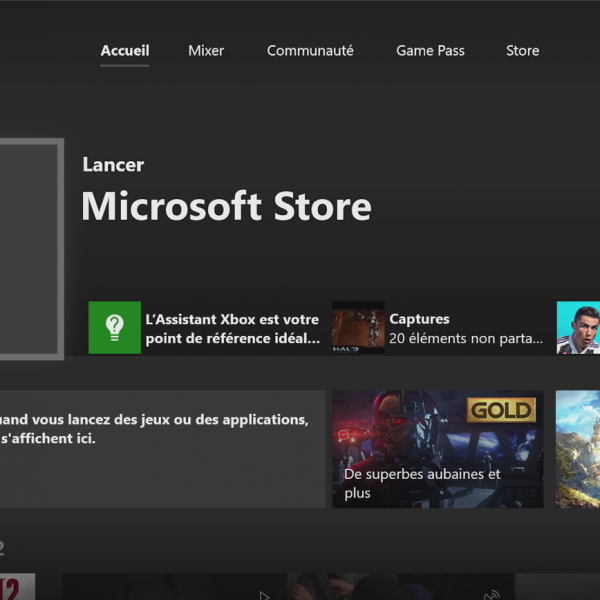600x600 pixels.
Task: Click the broadcast icon on the bottom tile
Action: click(492, 595)
